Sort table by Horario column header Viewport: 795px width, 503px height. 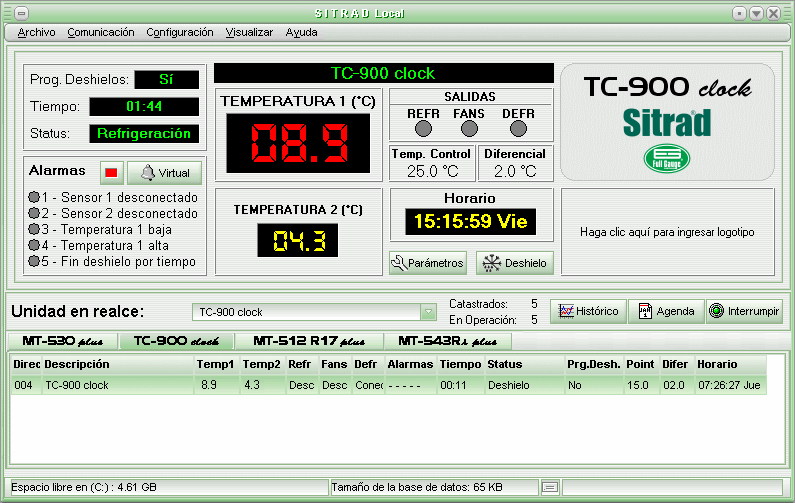pos(730,364)
